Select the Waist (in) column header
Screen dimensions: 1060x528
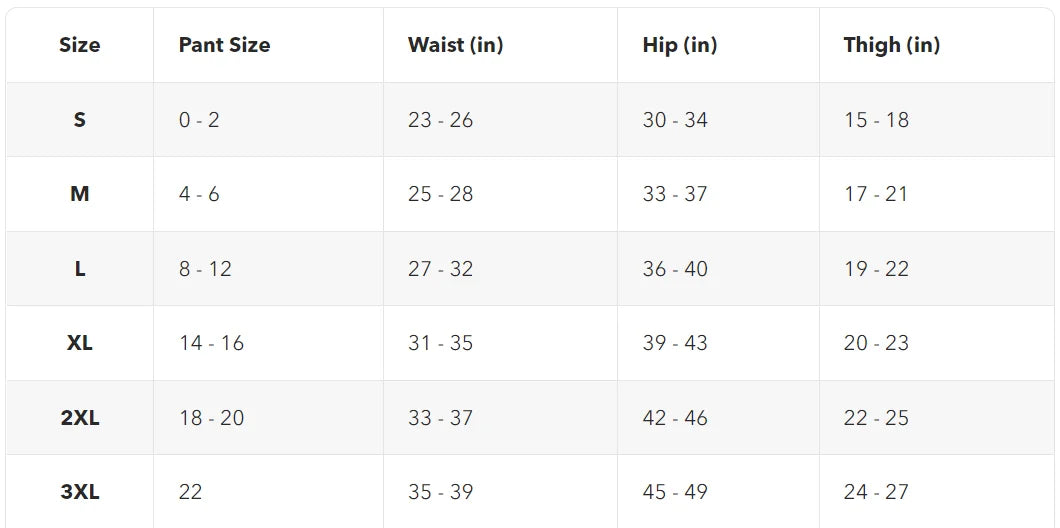pyautogui.click(x=455, y=45)
